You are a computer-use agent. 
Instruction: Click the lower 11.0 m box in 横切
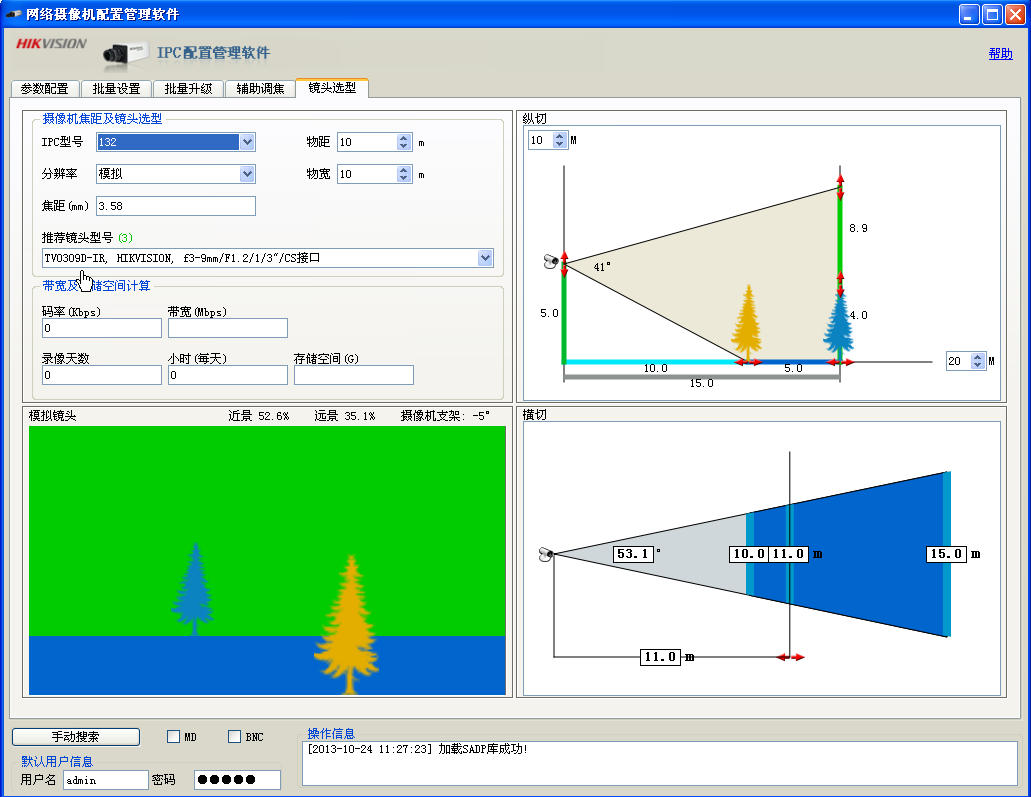(660, 657)
